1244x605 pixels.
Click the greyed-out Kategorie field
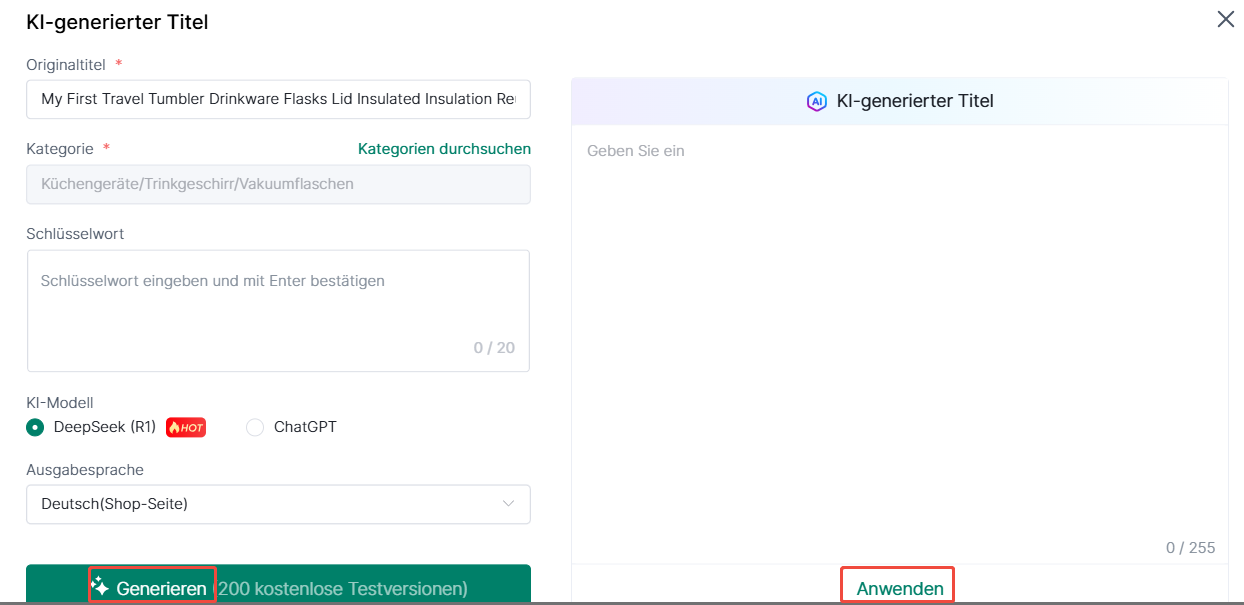coord(278,184)
